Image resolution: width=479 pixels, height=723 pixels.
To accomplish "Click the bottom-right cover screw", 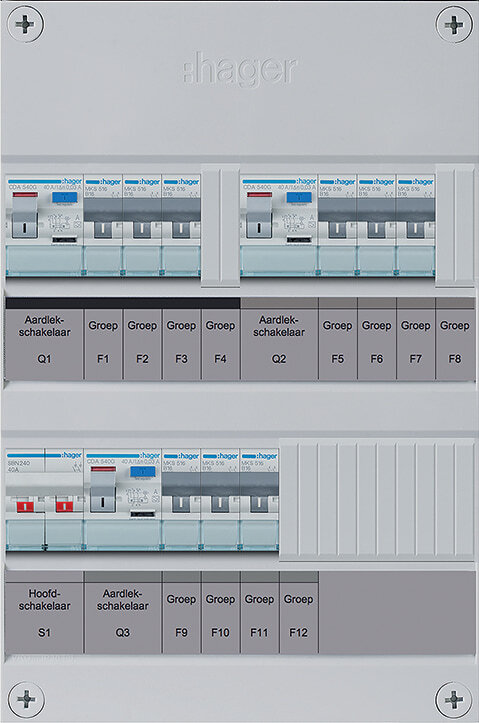I will pos(454,699).
